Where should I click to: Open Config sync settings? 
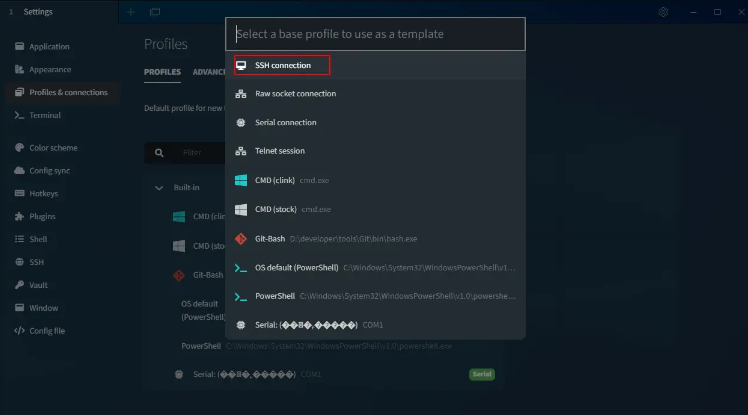62,170
